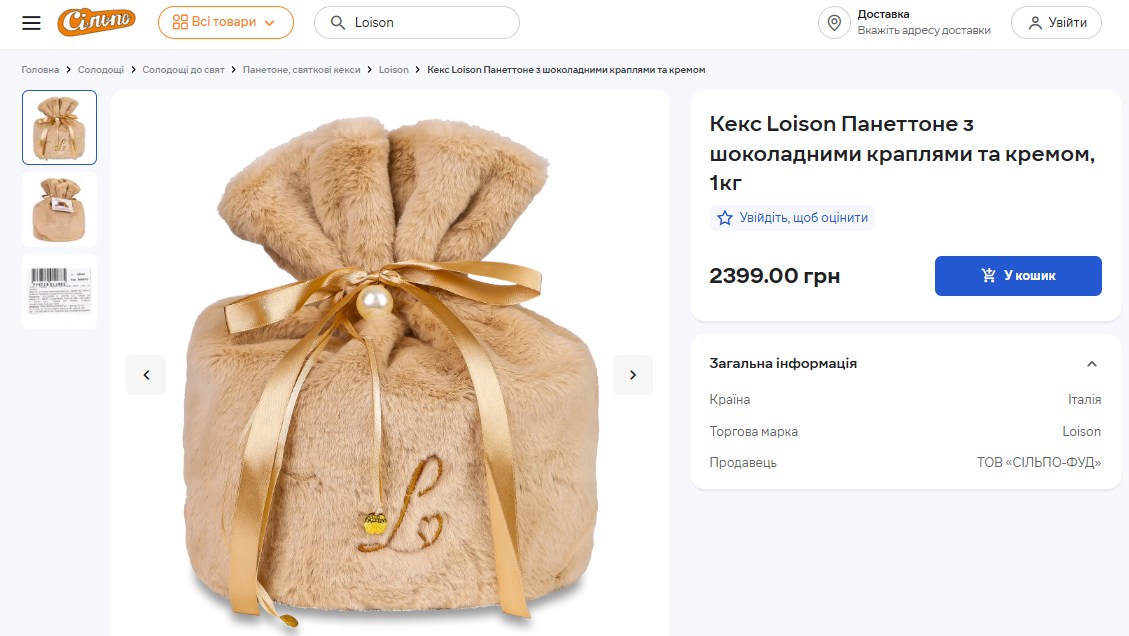1129x636 pixels.
Task: Select the first product thumbnail
Action: 60,127
